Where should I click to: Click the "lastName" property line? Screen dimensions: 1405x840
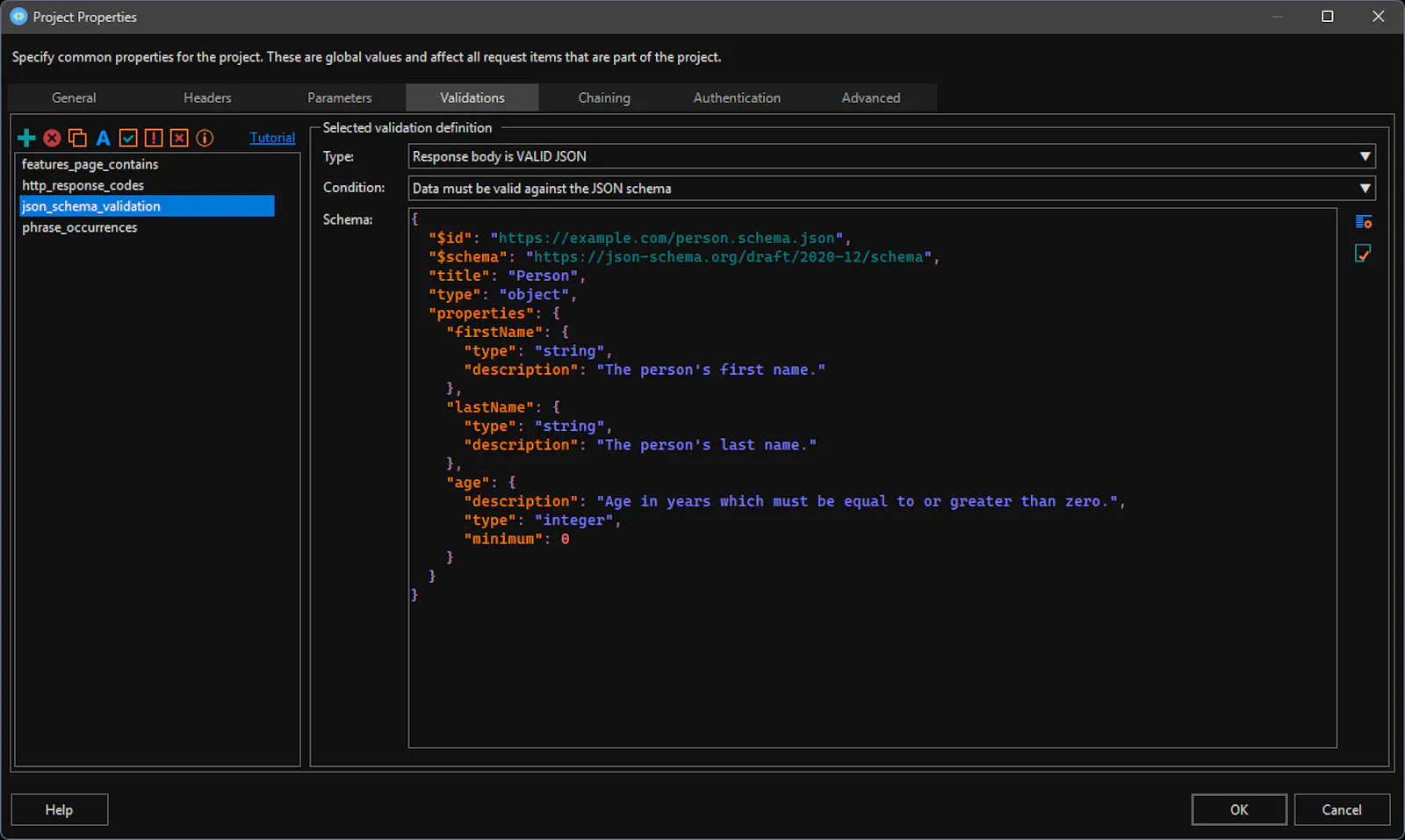coord(503,407)
